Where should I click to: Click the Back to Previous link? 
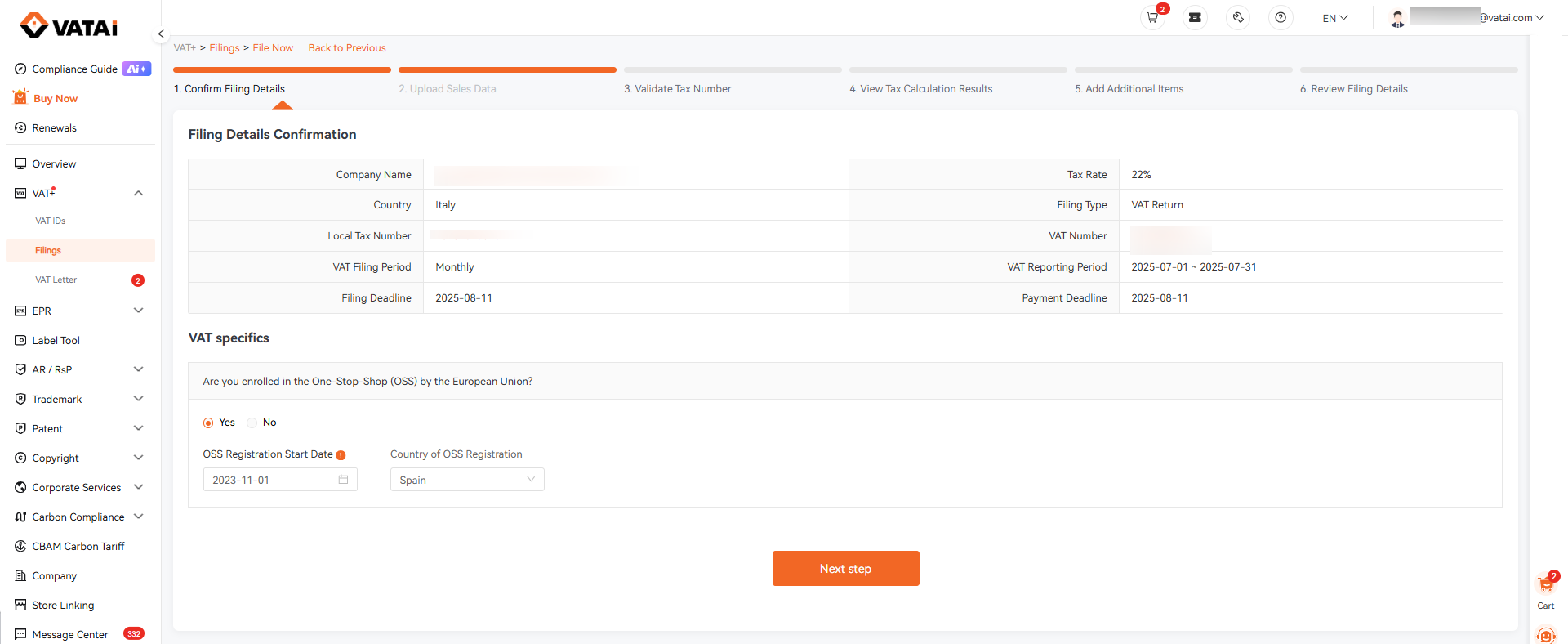pos(347,48)
